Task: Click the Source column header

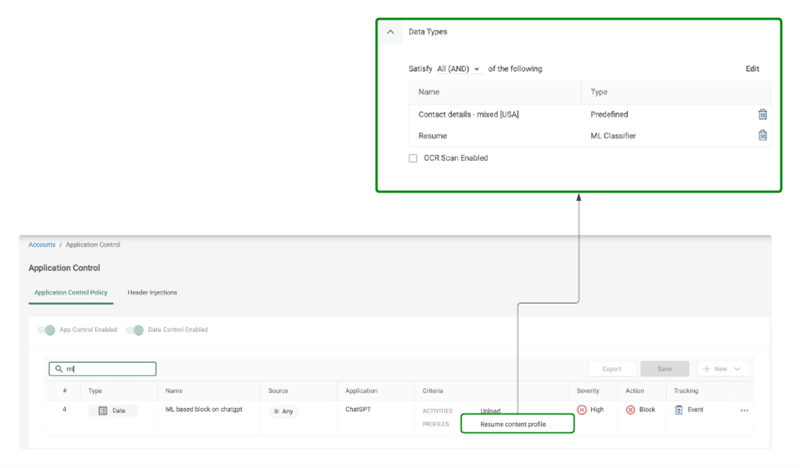Action: [278, 390]
